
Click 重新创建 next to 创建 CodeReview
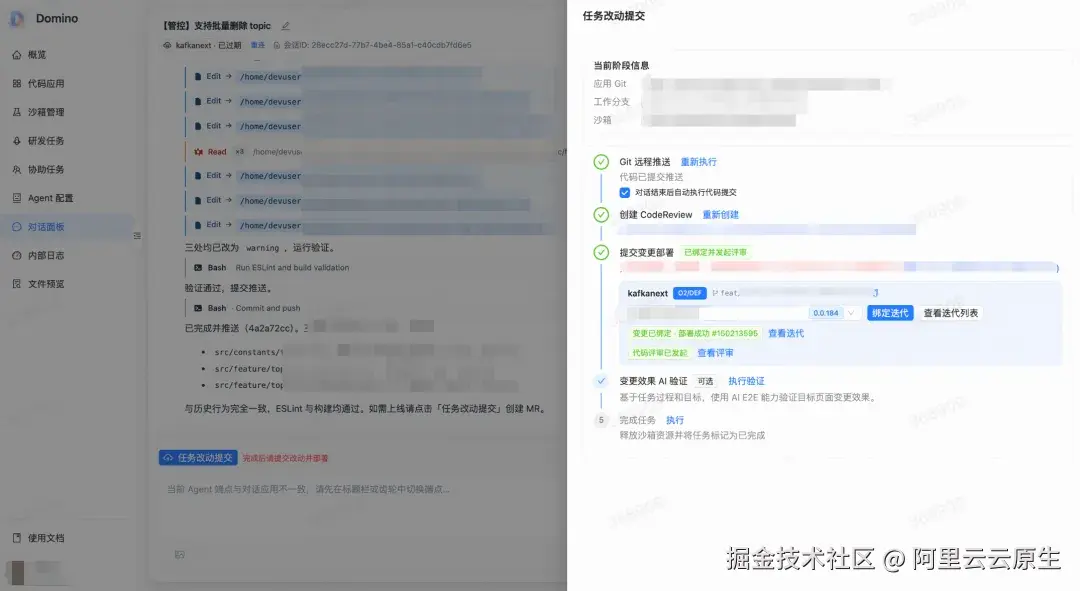[720, 215]
